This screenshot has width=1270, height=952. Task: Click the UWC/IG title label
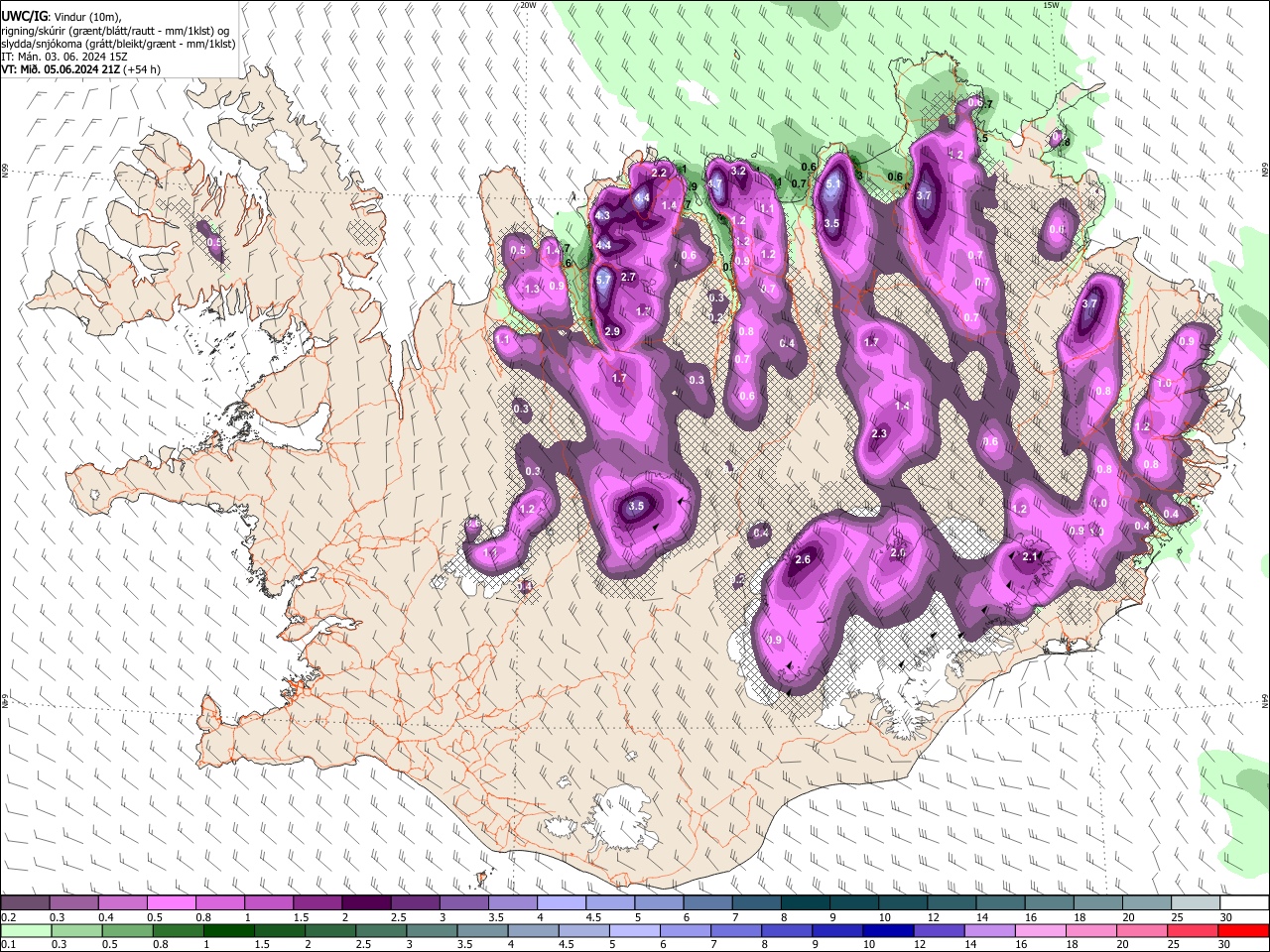(24, 17)
